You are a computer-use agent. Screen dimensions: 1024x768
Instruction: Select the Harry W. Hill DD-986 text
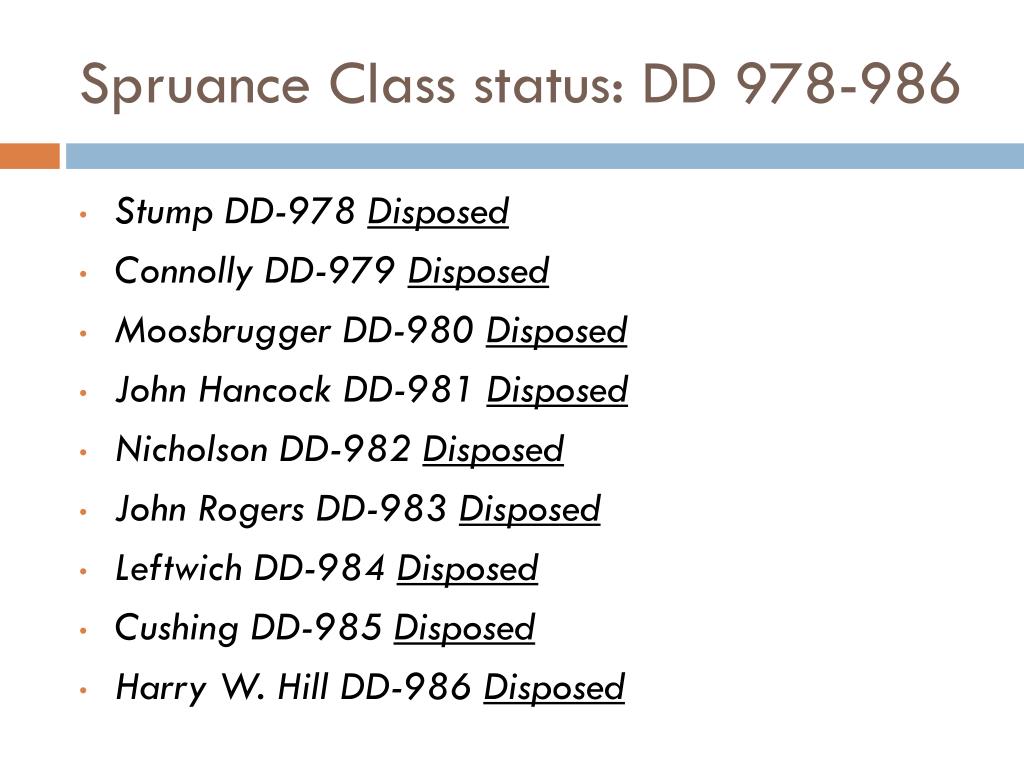click(293, 688)
